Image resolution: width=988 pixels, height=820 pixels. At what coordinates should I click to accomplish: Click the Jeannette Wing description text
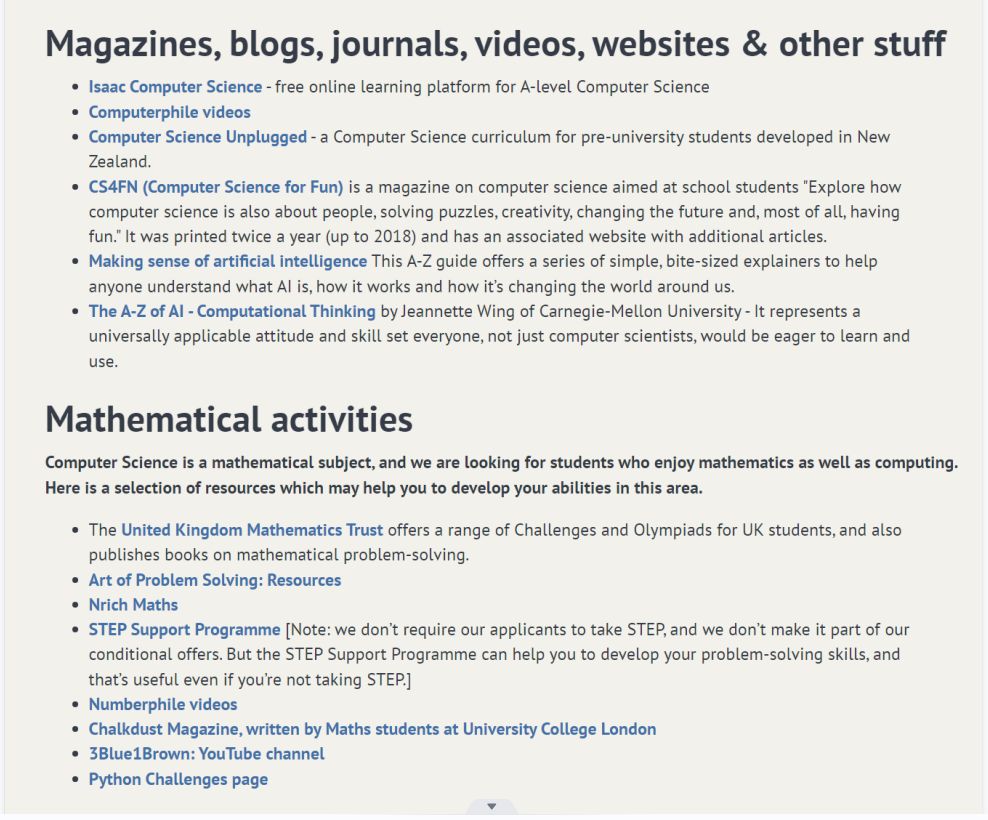tap(500, 336)
